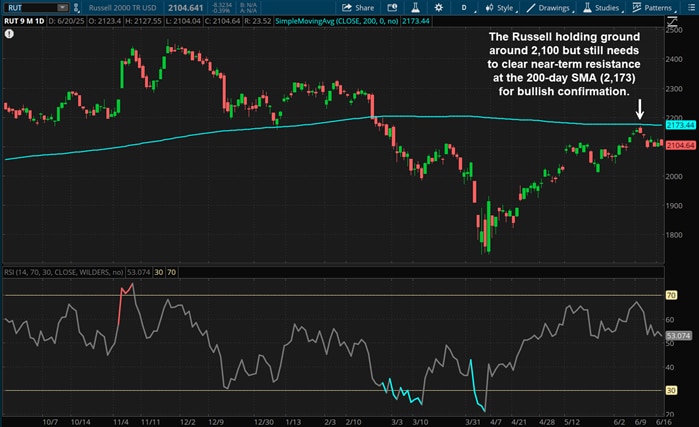The width and height of the screenshot is (699, 427).
Task: Click the RSI label's 30 oversold parameter
Action: [159, 272]
